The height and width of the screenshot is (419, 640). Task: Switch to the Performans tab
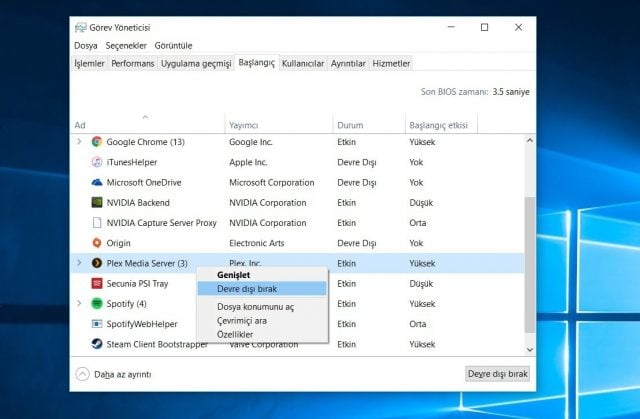tap(133, 63)
